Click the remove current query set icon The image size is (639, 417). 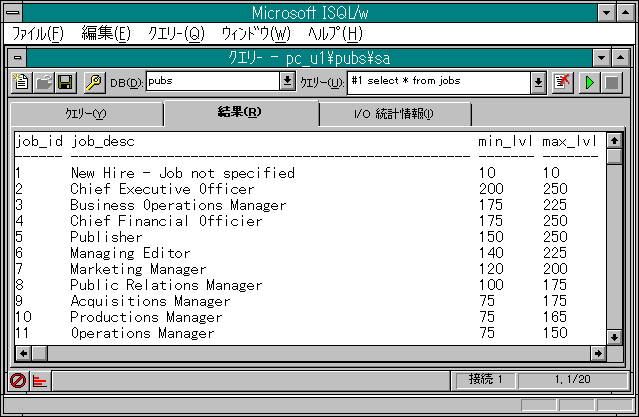563,83
